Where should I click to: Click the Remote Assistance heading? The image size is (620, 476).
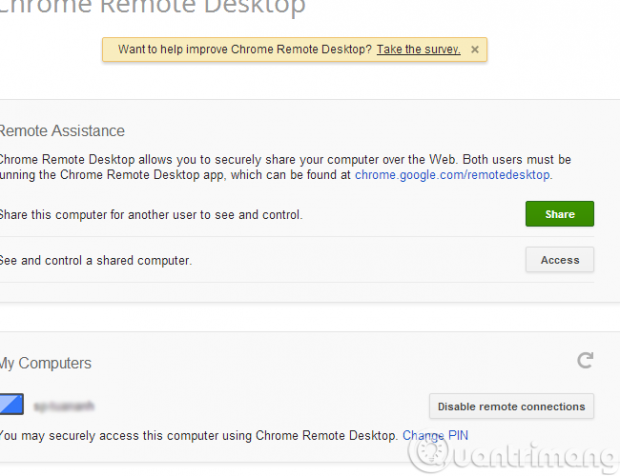coord(62,131)
